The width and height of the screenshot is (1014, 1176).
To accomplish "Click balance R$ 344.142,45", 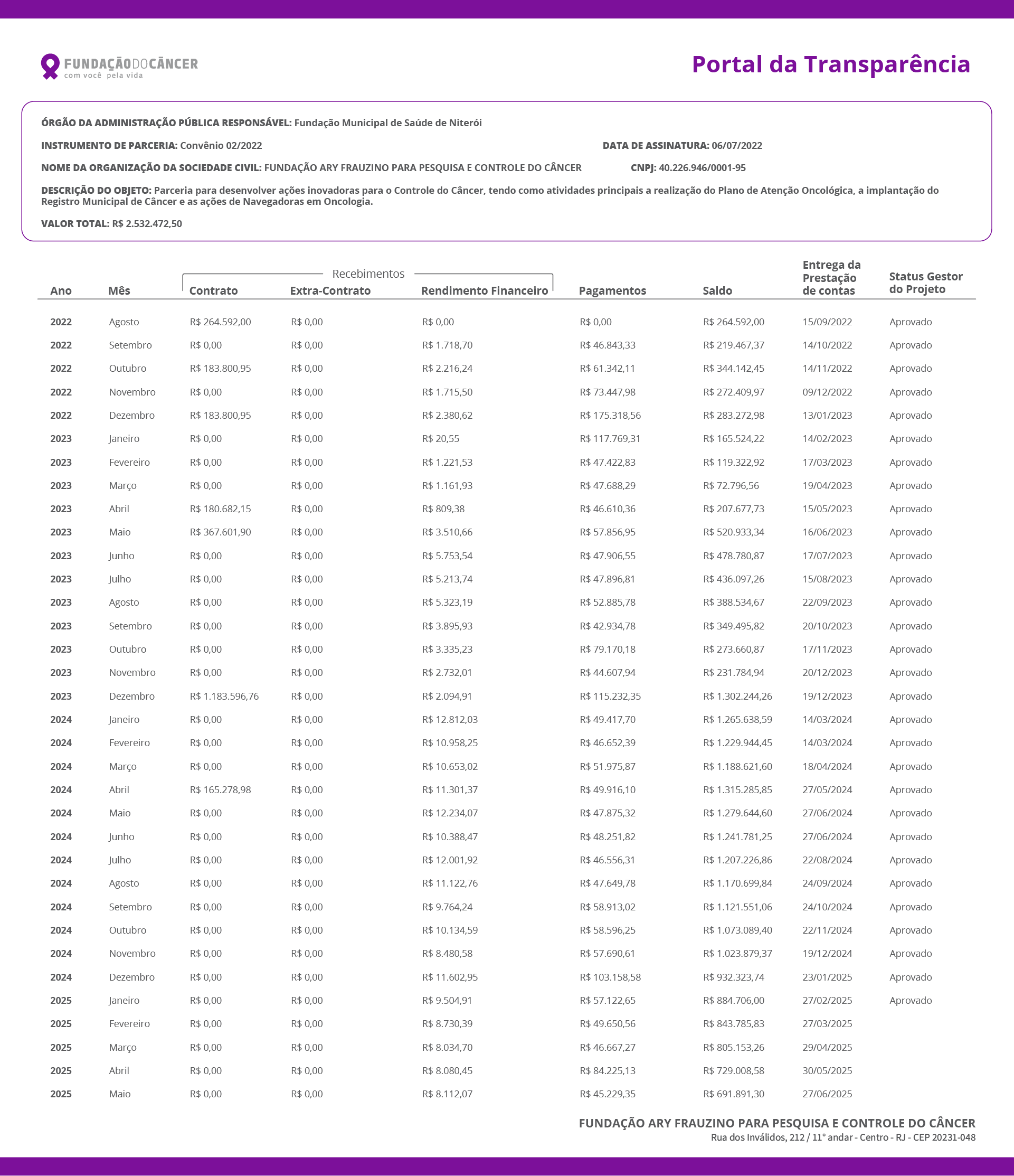I will click(734, 369).
